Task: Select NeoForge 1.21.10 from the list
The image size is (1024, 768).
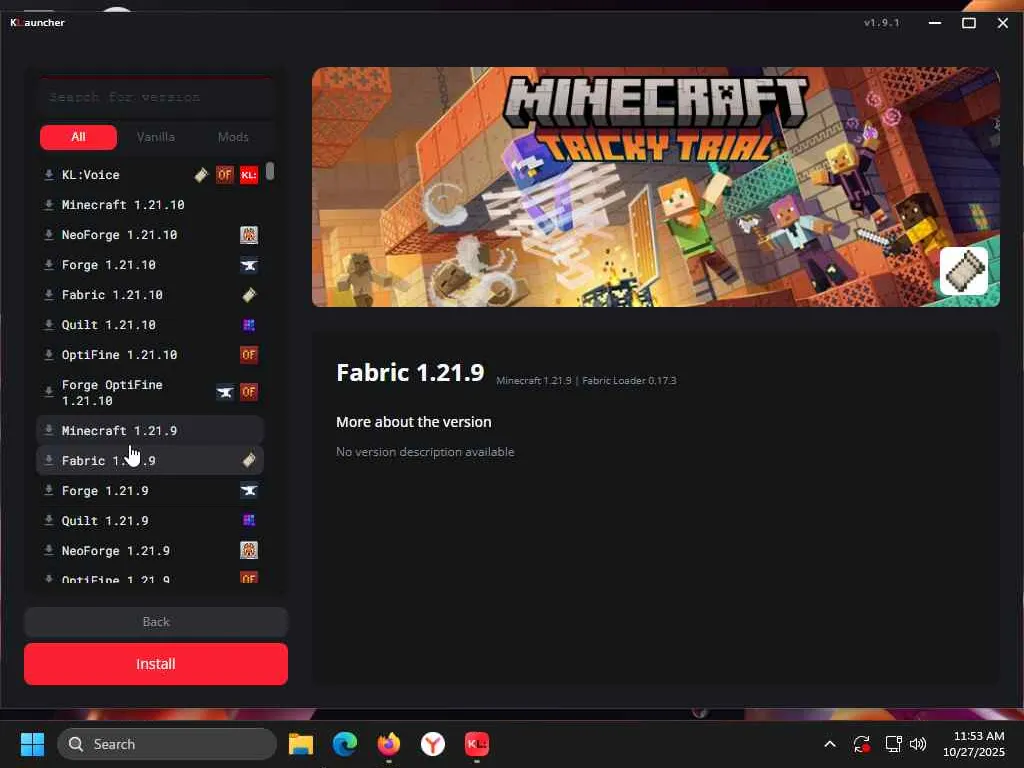Action: point(151,234)
